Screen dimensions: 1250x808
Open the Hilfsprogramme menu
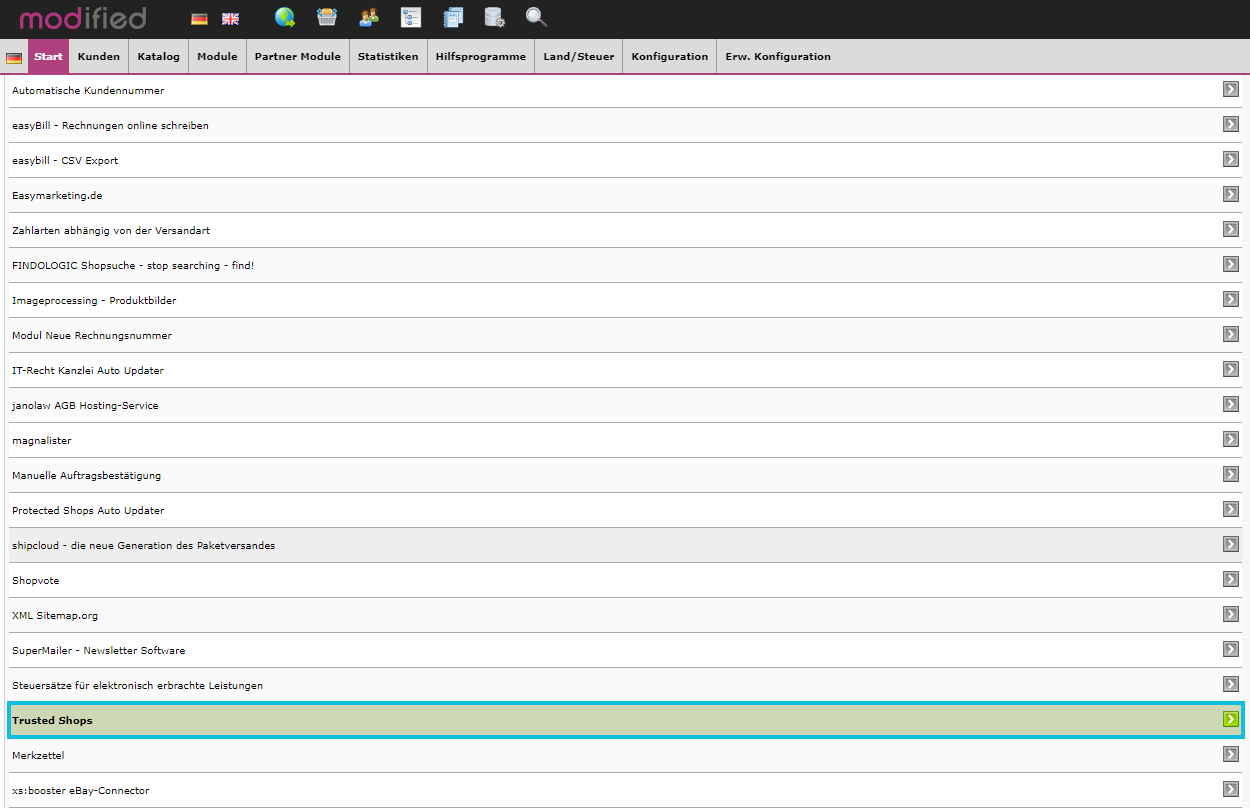pos(481,57)
